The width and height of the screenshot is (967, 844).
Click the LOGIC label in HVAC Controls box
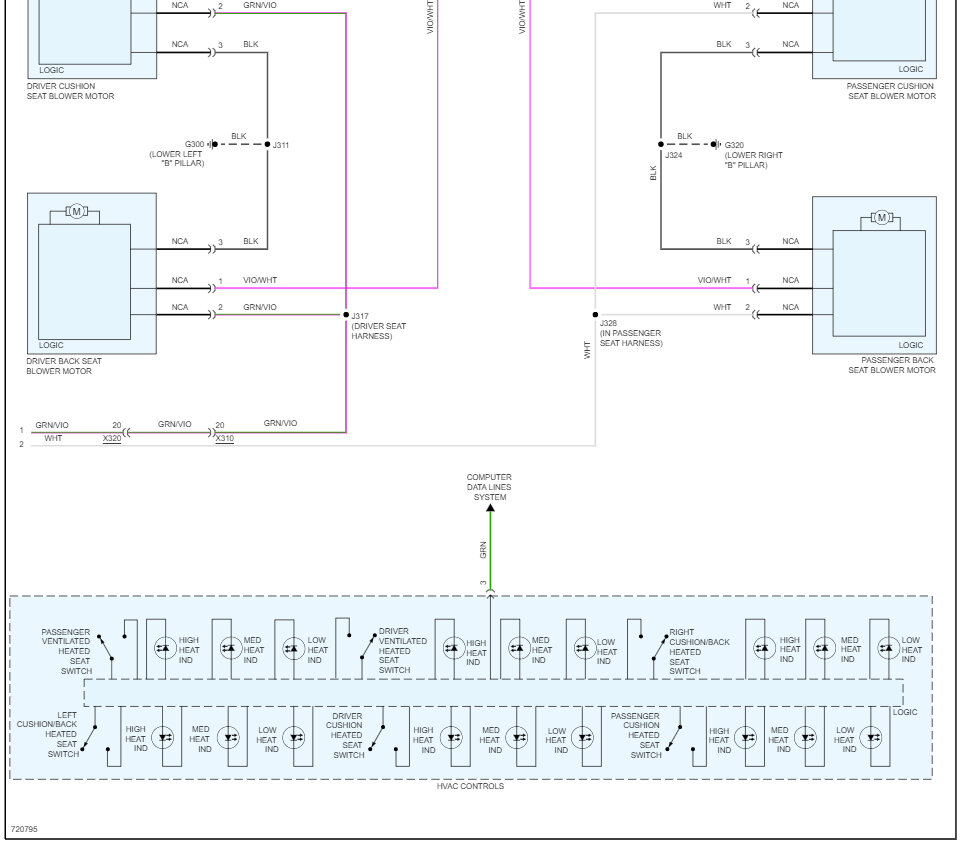(x=905, y=712)
